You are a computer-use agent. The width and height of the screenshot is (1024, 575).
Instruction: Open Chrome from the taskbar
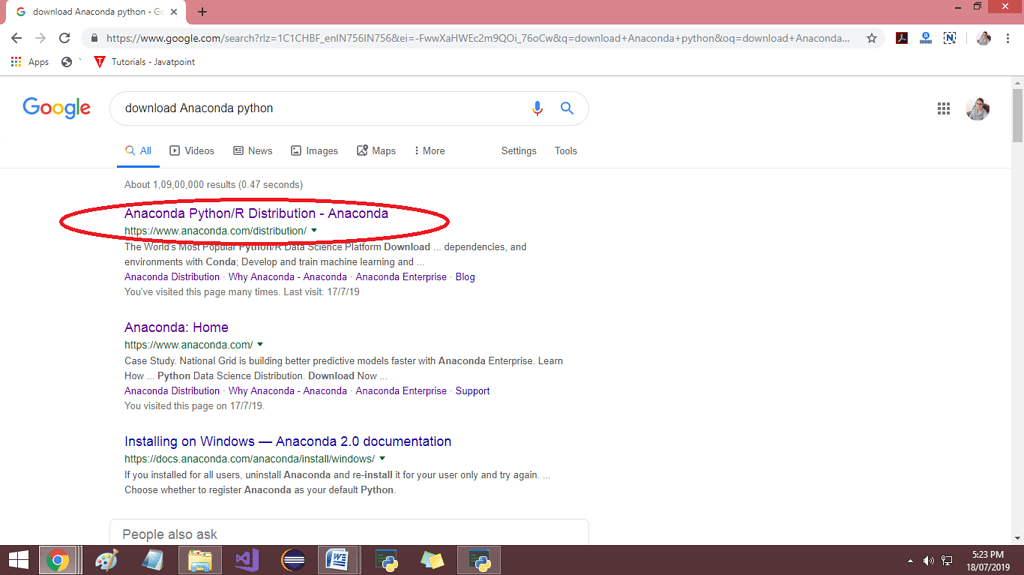click(x=59, y=560)
